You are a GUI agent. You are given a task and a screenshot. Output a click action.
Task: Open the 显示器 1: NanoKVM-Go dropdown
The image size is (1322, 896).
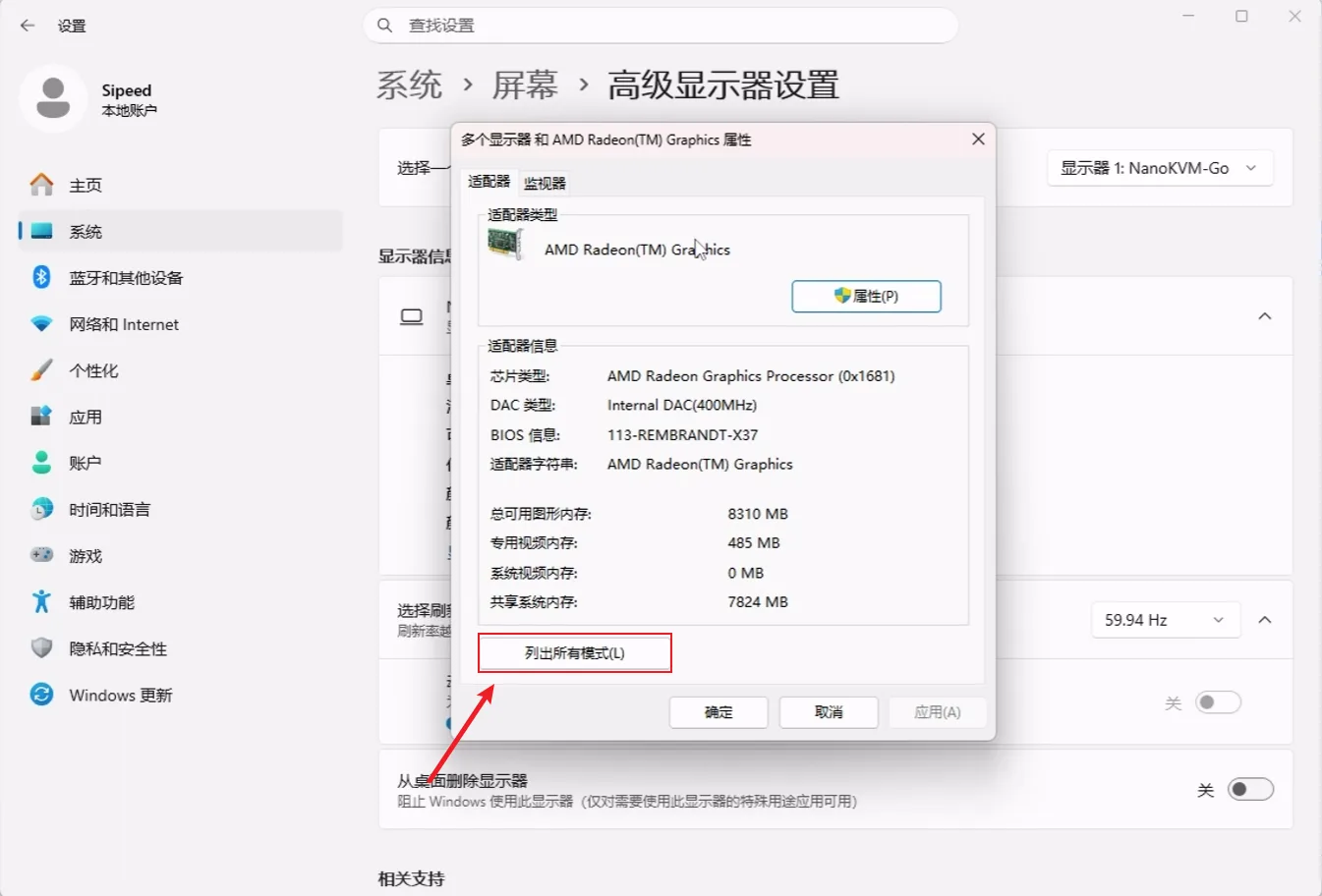[x=1160, y=168]
